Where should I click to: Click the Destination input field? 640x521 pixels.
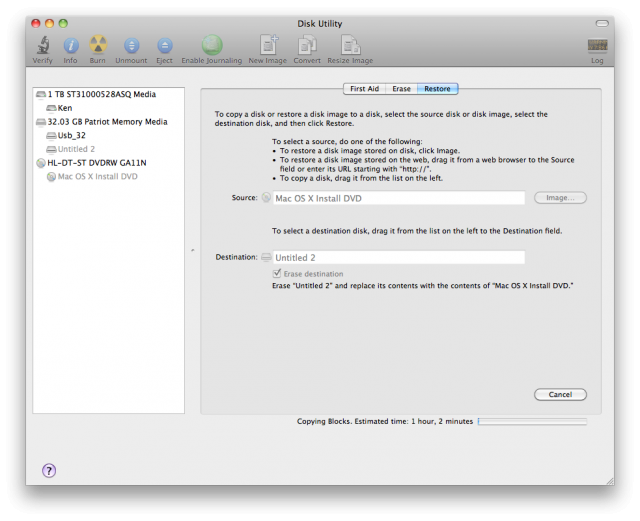pos(398,257)
